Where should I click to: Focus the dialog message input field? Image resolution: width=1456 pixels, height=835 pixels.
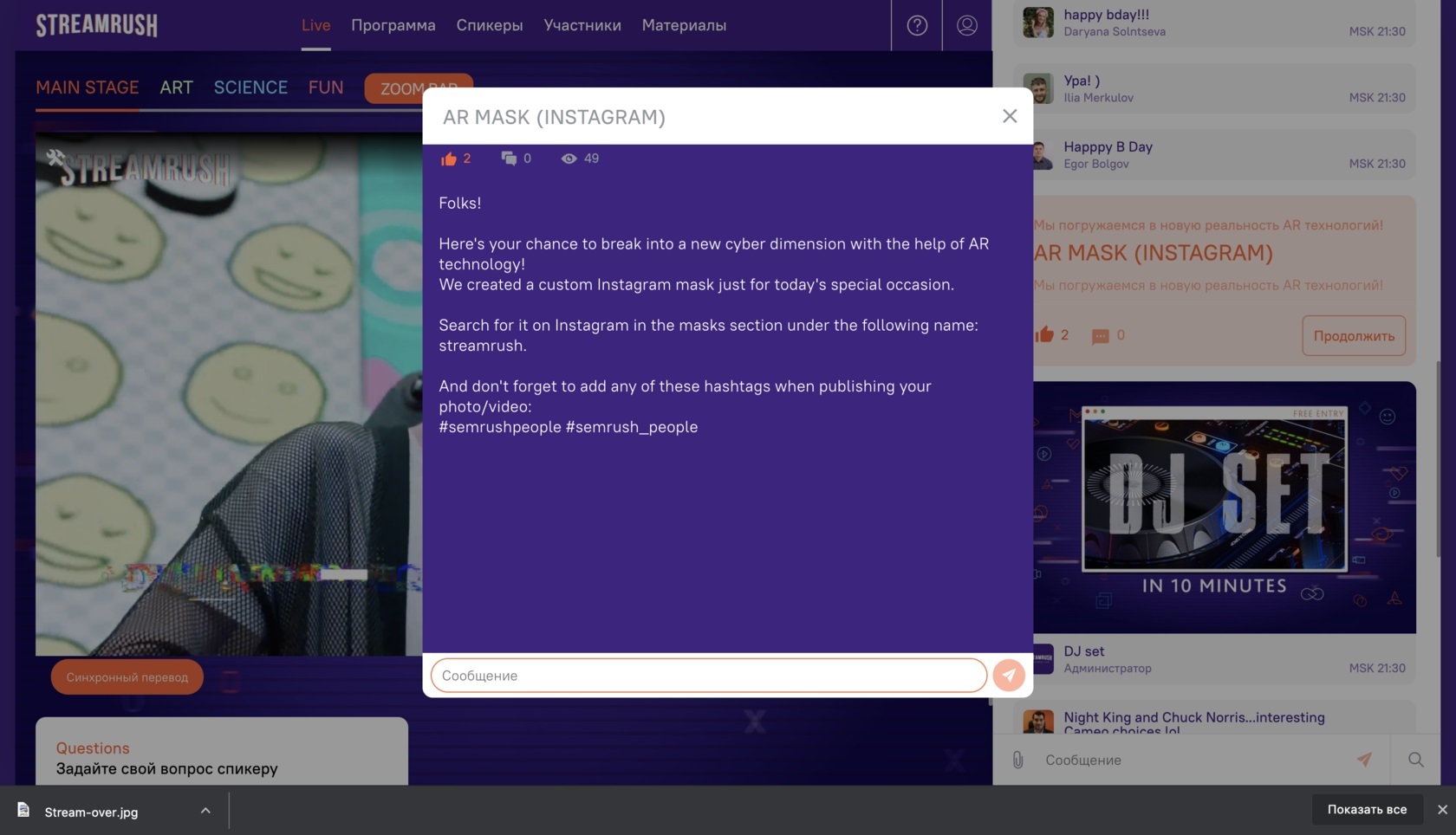tap(709, 676)
